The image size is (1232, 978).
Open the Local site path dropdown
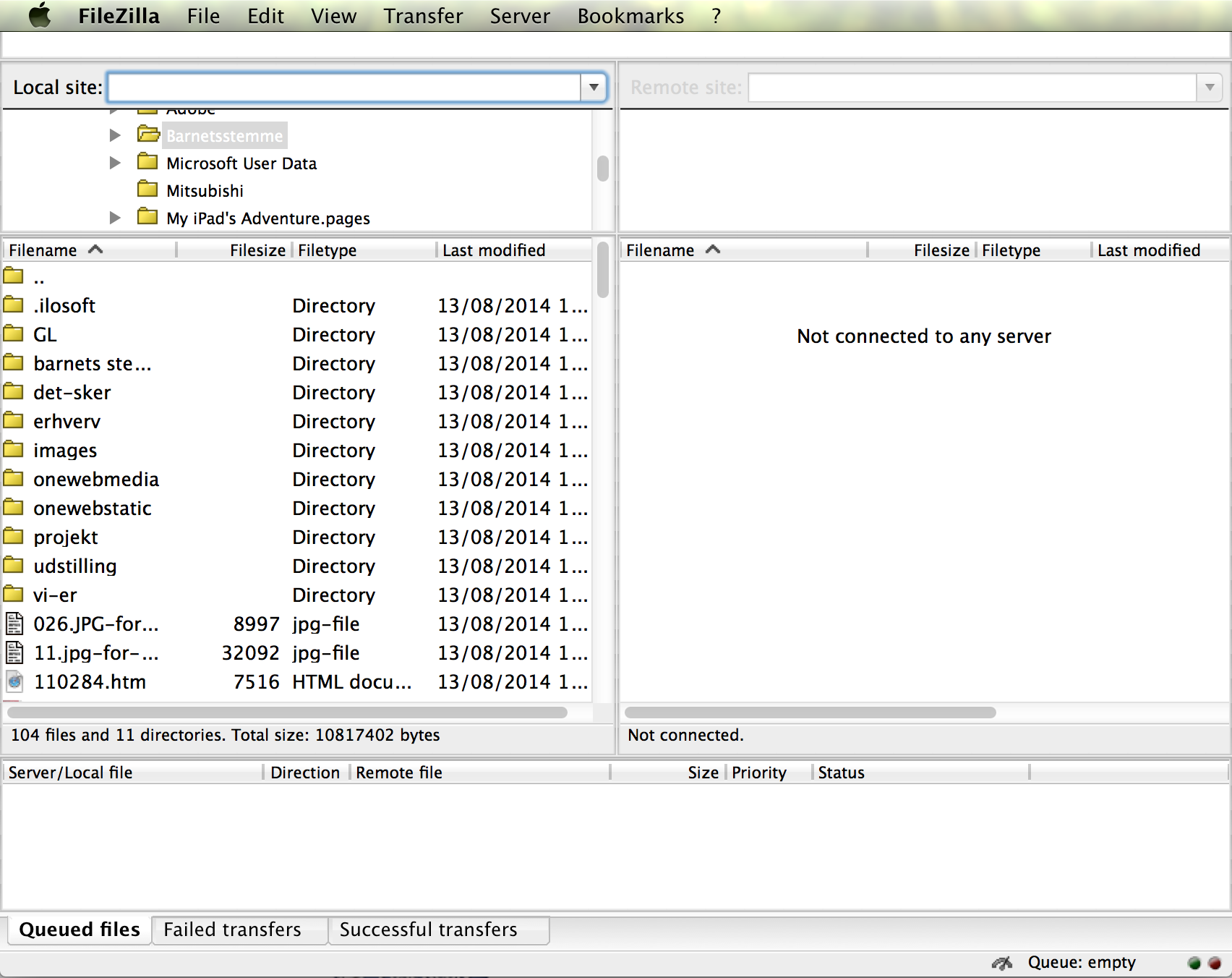[594, 88]
